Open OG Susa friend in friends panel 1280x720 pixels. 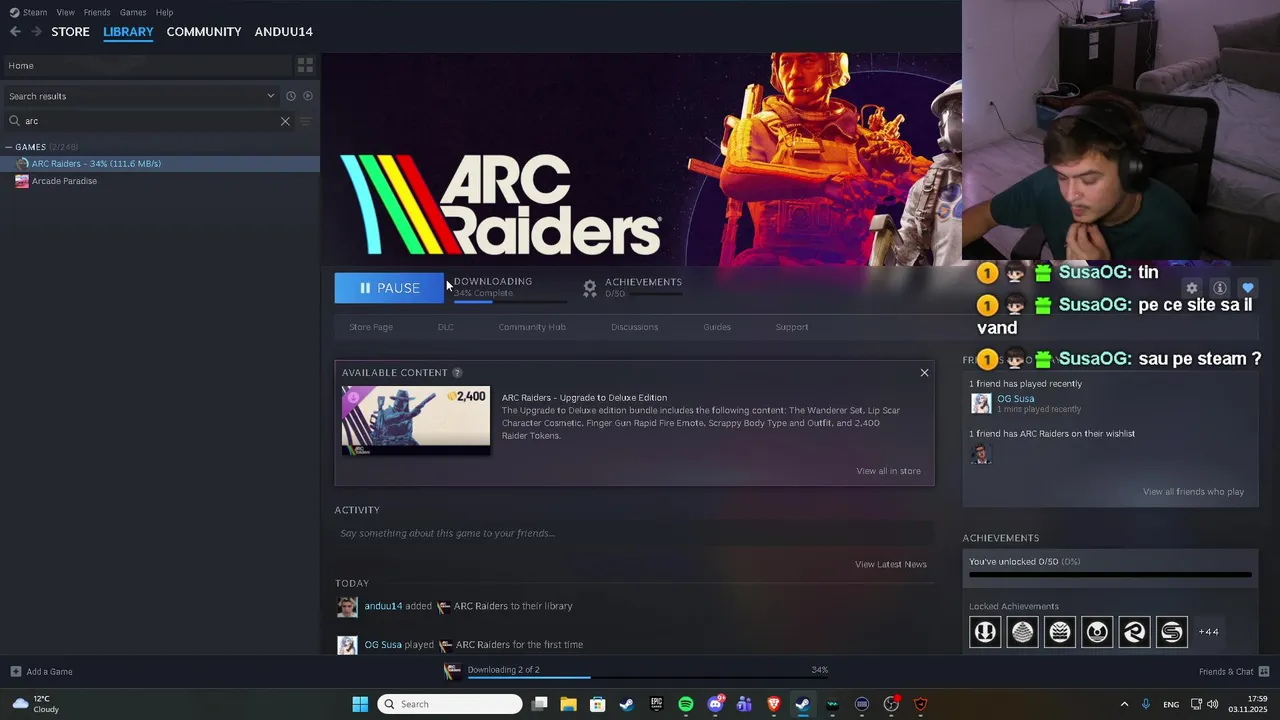pos(1015,399)
